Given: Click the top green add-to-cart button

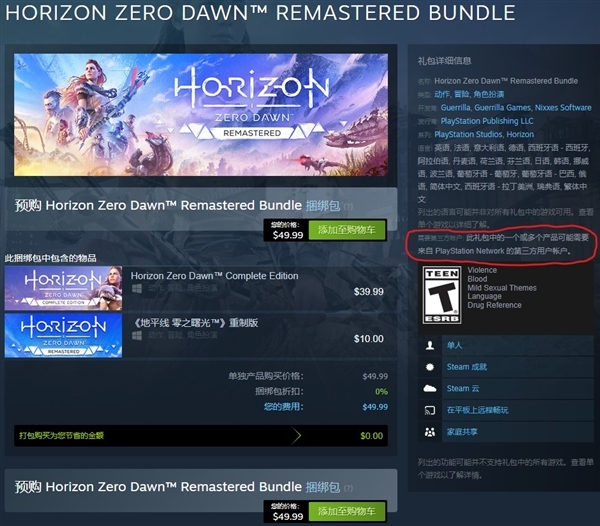Looking at the screenshot, I should point(347,230).
